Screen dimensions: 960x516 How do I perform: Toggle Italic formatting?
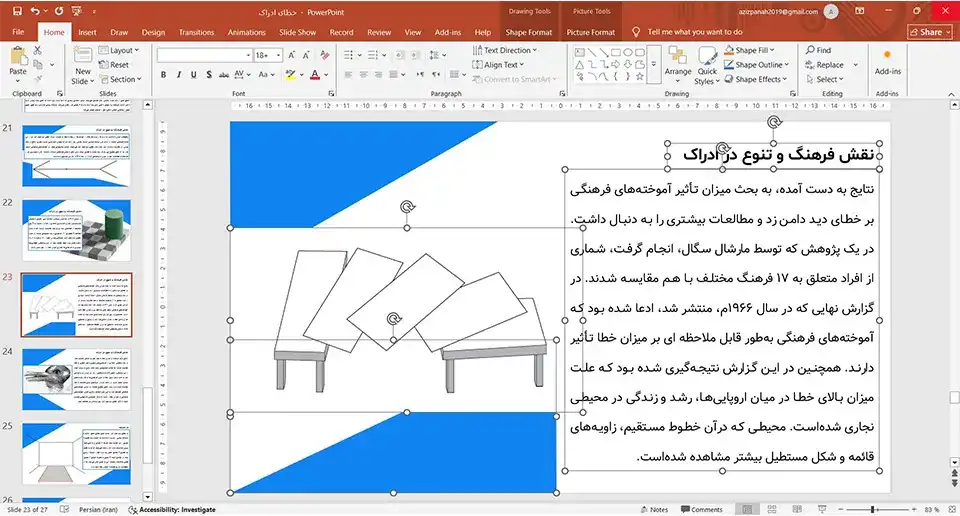(x=178, y=75)
